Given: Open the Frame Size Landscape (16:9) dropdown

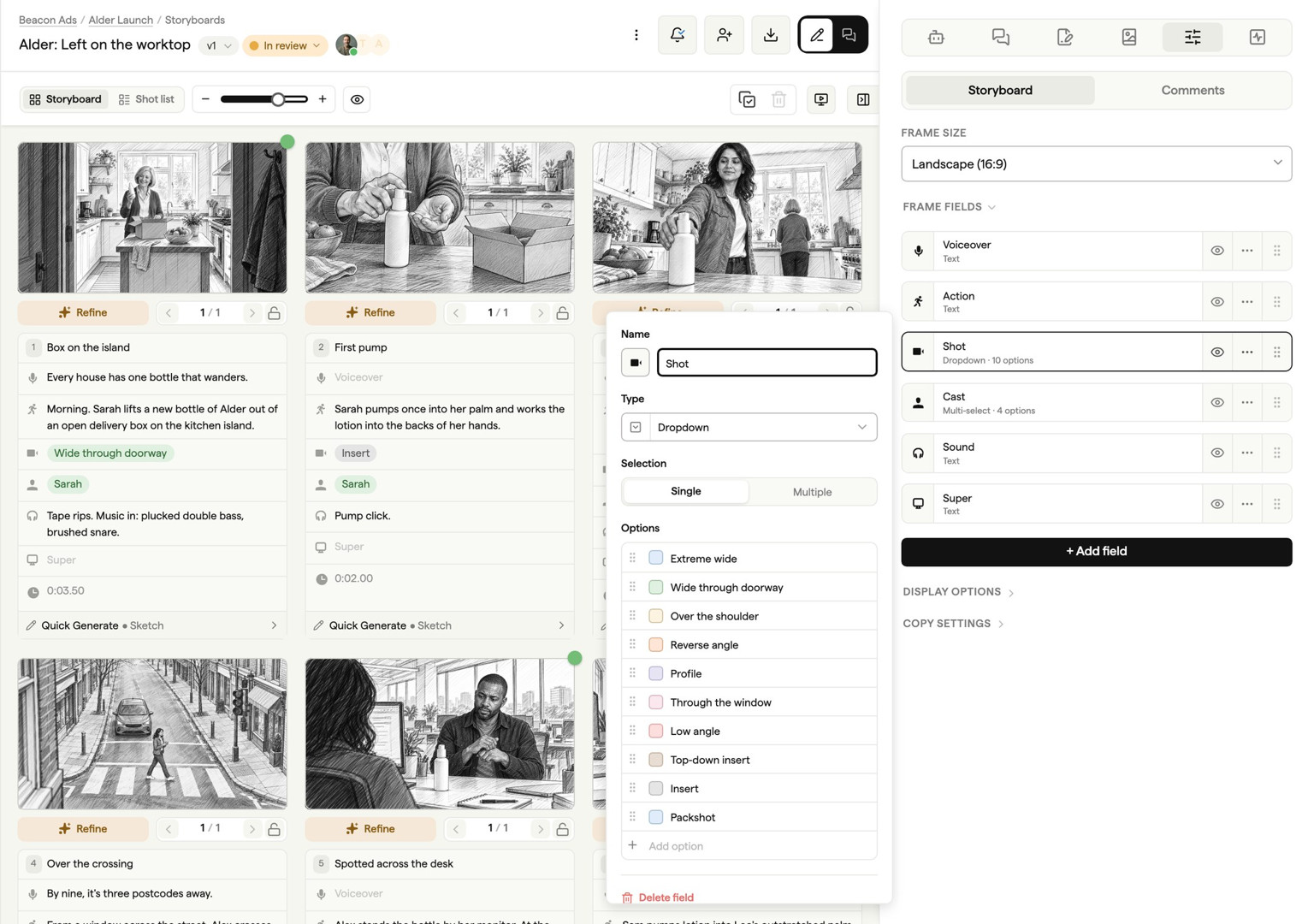Looking at the screenshot, I should pos(1097,163).
